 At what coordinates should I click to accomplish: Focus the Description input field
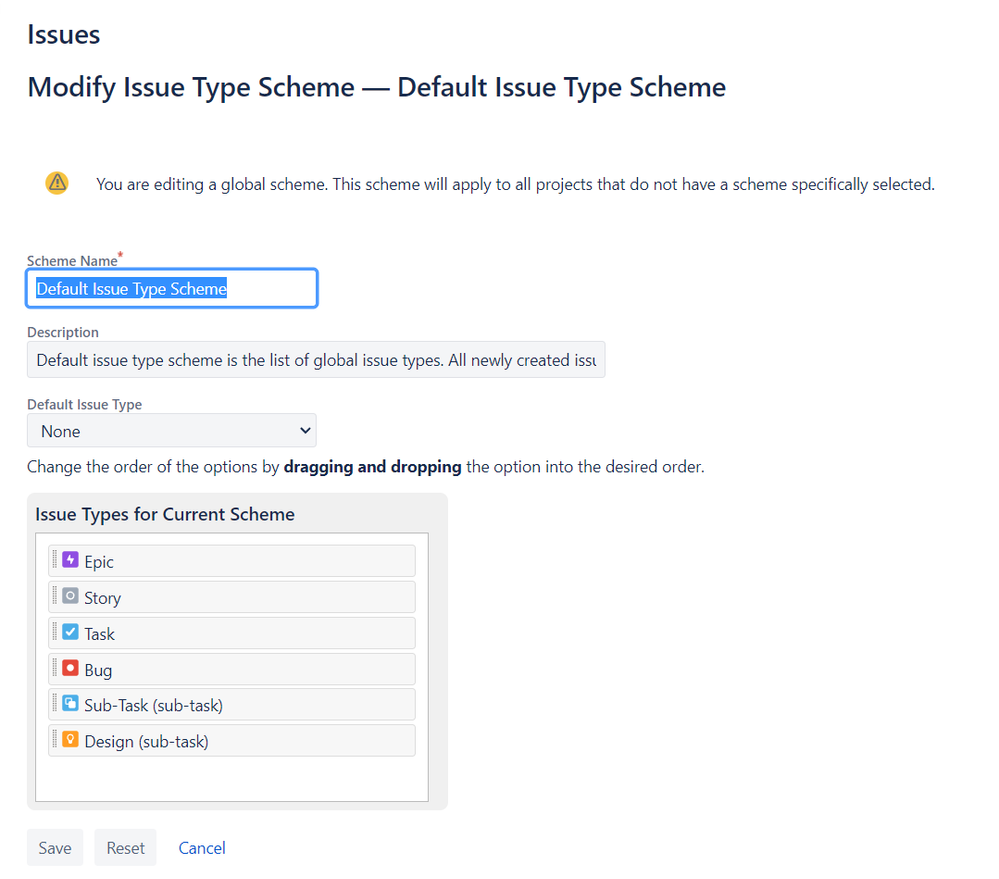coord(316,360)
